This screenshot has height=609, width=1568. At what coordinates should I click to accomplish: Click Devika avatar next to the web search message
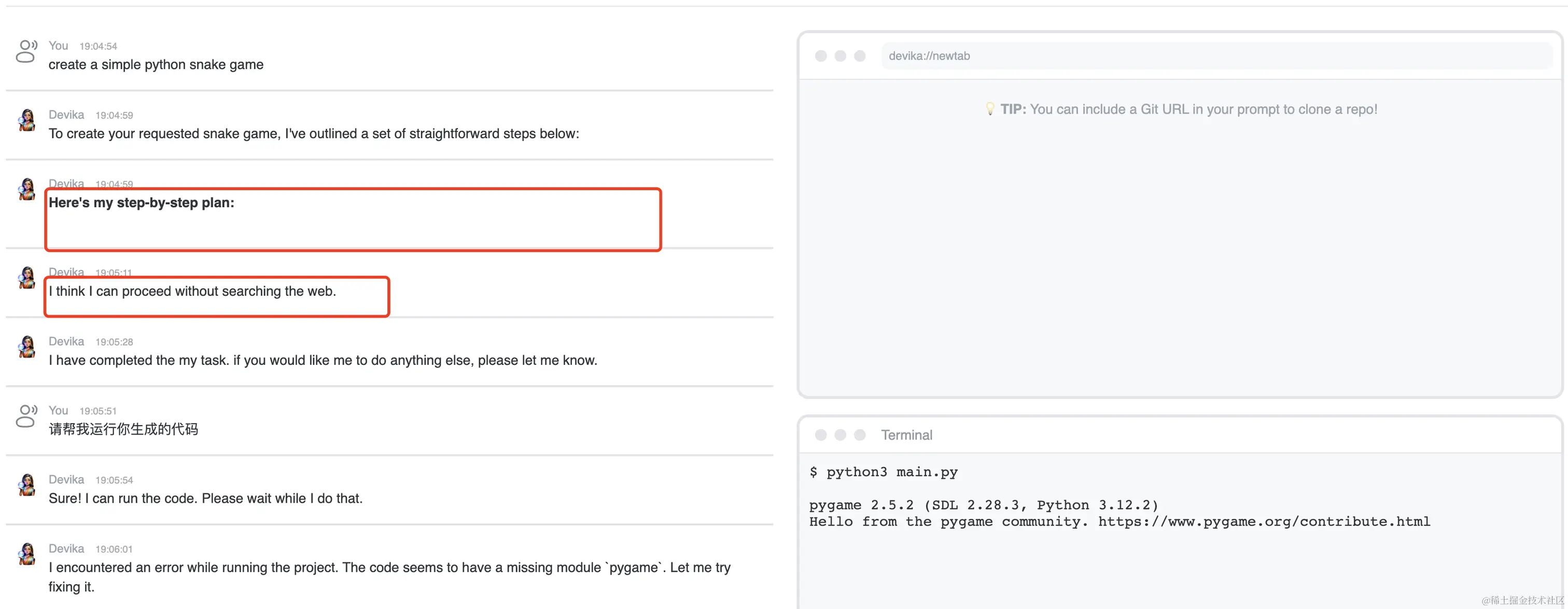(x=27, y=278)
